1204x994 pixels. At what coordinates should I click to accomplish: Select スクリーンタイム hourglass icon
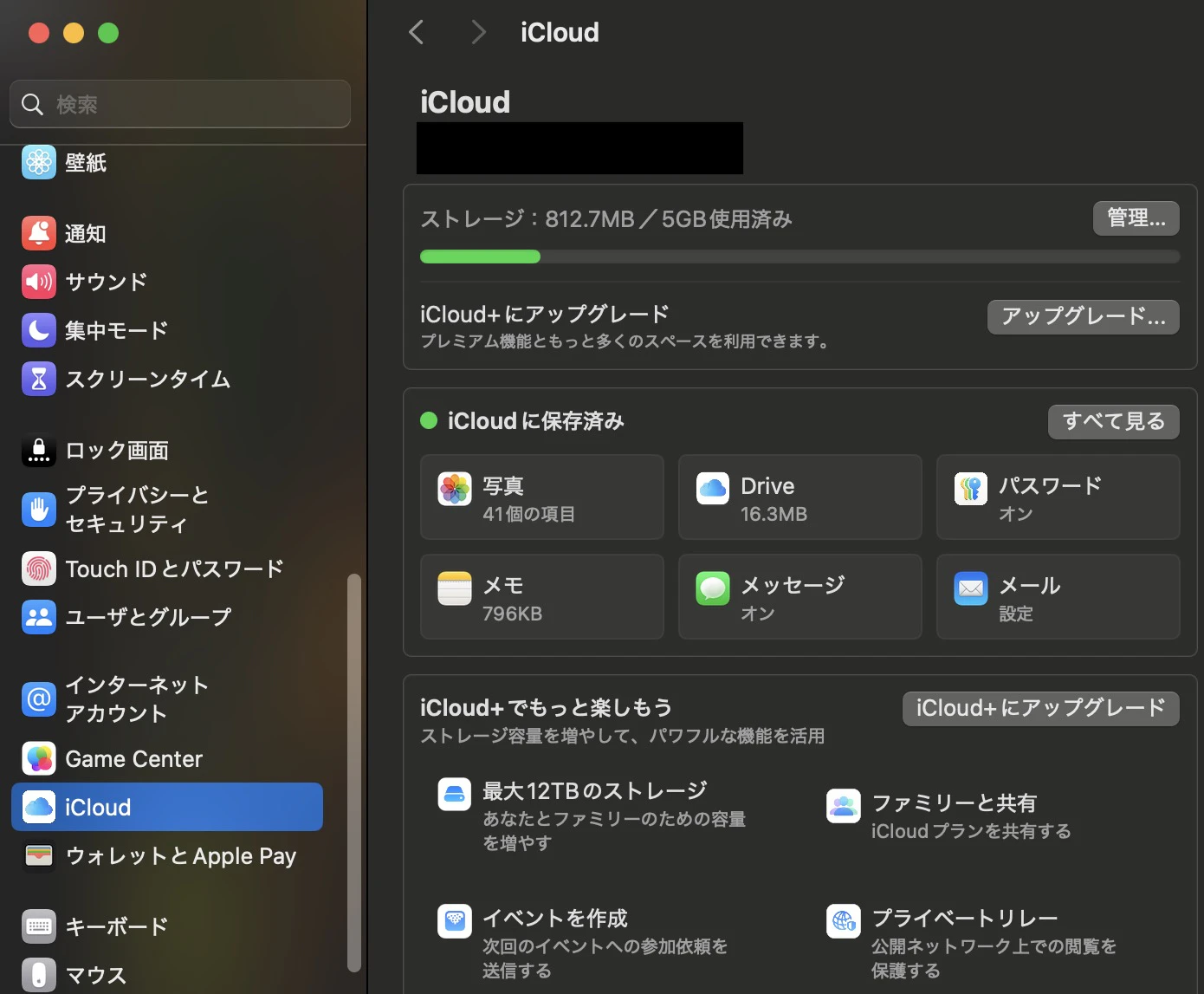tap(39, 379)
